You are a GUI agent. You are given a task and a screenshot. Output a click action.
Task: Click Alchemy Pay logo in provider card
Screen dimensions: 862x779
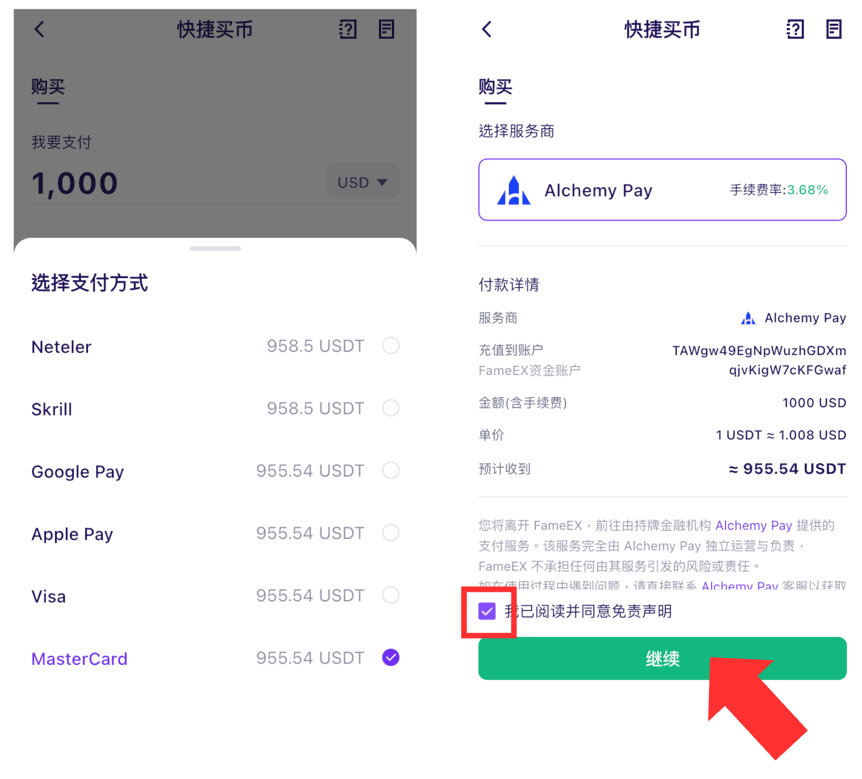tap(513, 190)
